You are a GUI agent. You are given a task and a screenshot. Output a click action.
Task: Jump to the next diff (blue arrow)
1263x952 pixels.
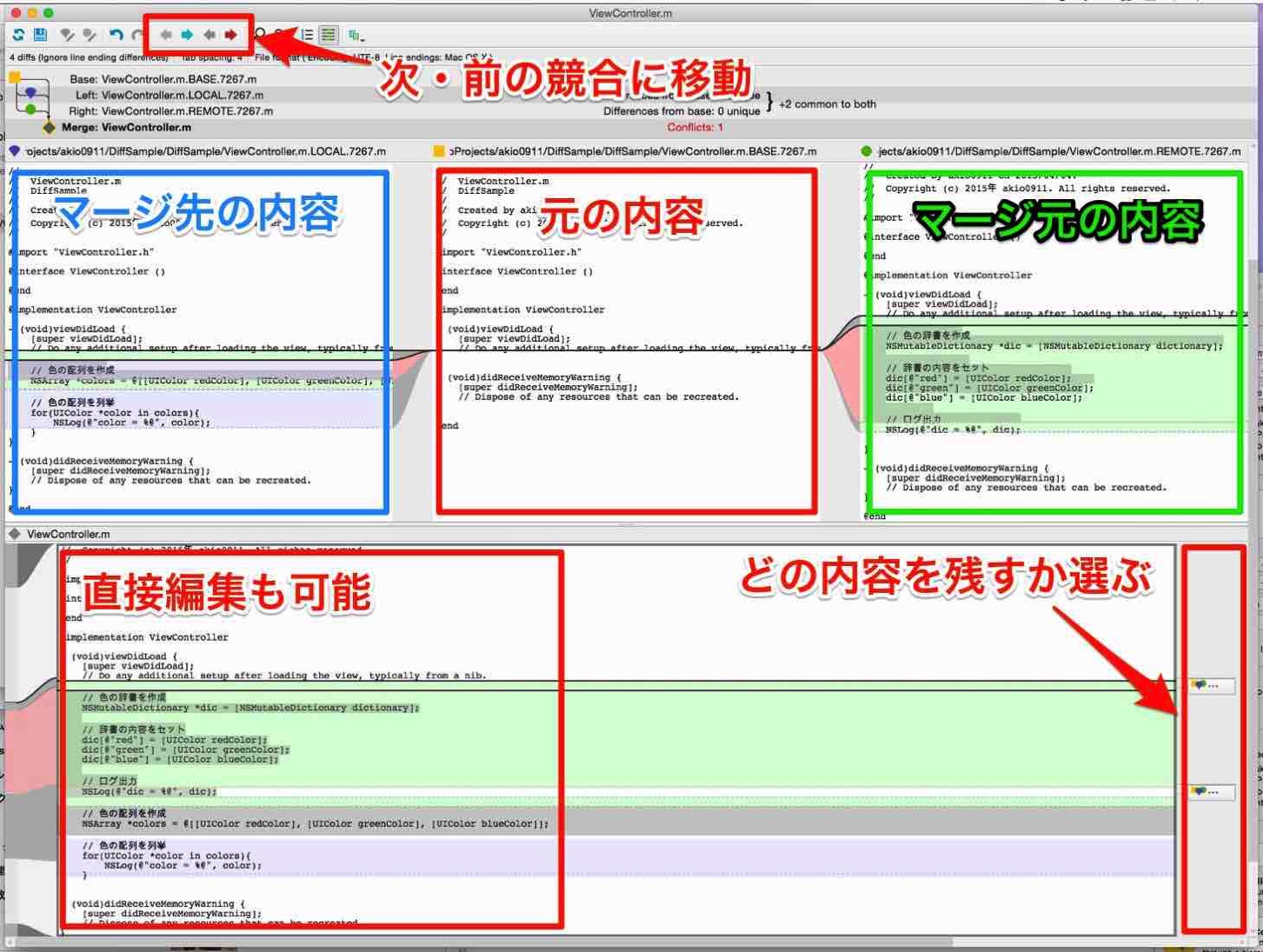[x=187, y=35]
